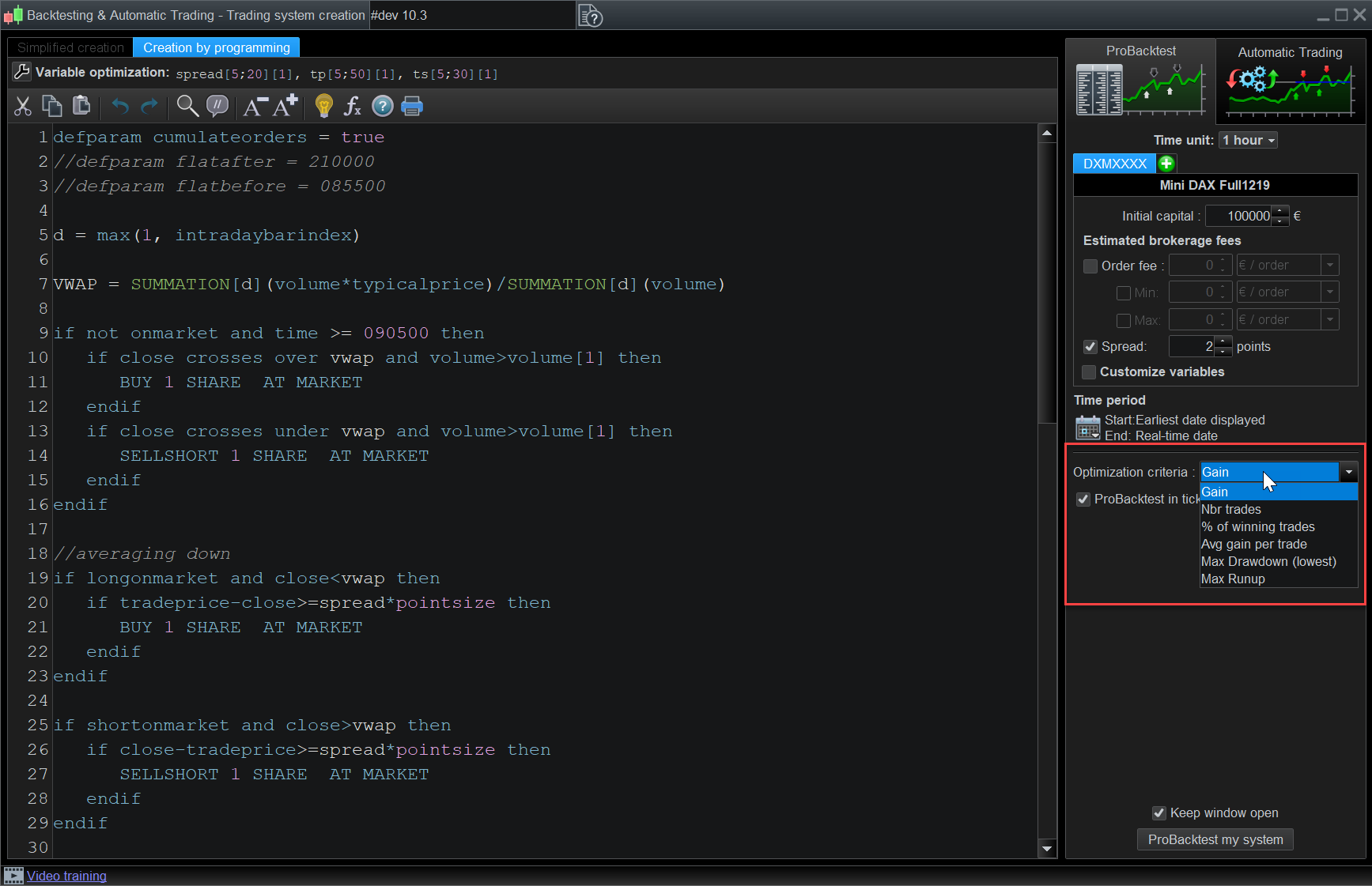
Task: Click the wrench variable optimization icon
Action: click(22, 72)
